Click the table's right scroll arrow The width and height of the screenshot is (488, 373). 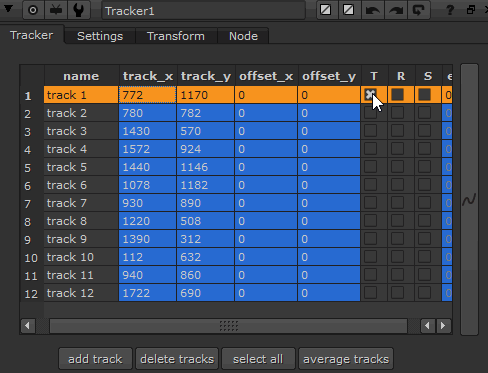pyautogui.click(x=443, y=326)
